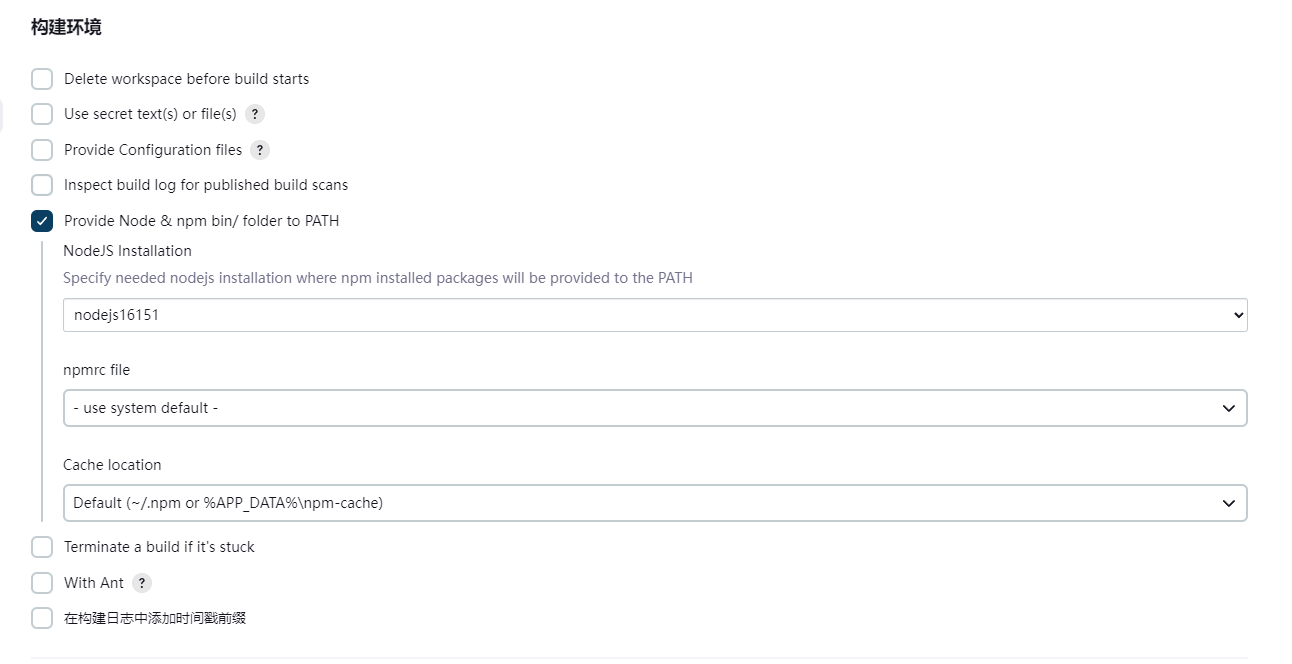Enable Terminate a build if it's stuck
The width and height of the screenshot is (1292, 664).
pos(42,547)
